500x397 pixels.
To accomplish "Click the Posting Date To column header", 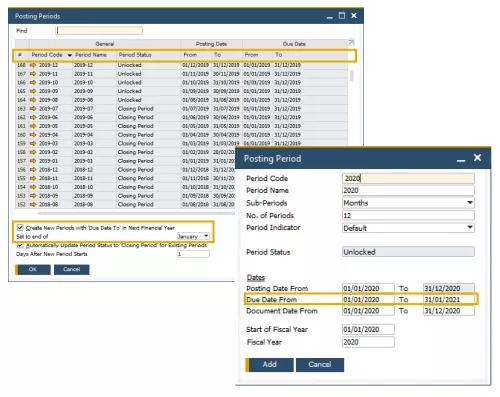I will 217,55.
